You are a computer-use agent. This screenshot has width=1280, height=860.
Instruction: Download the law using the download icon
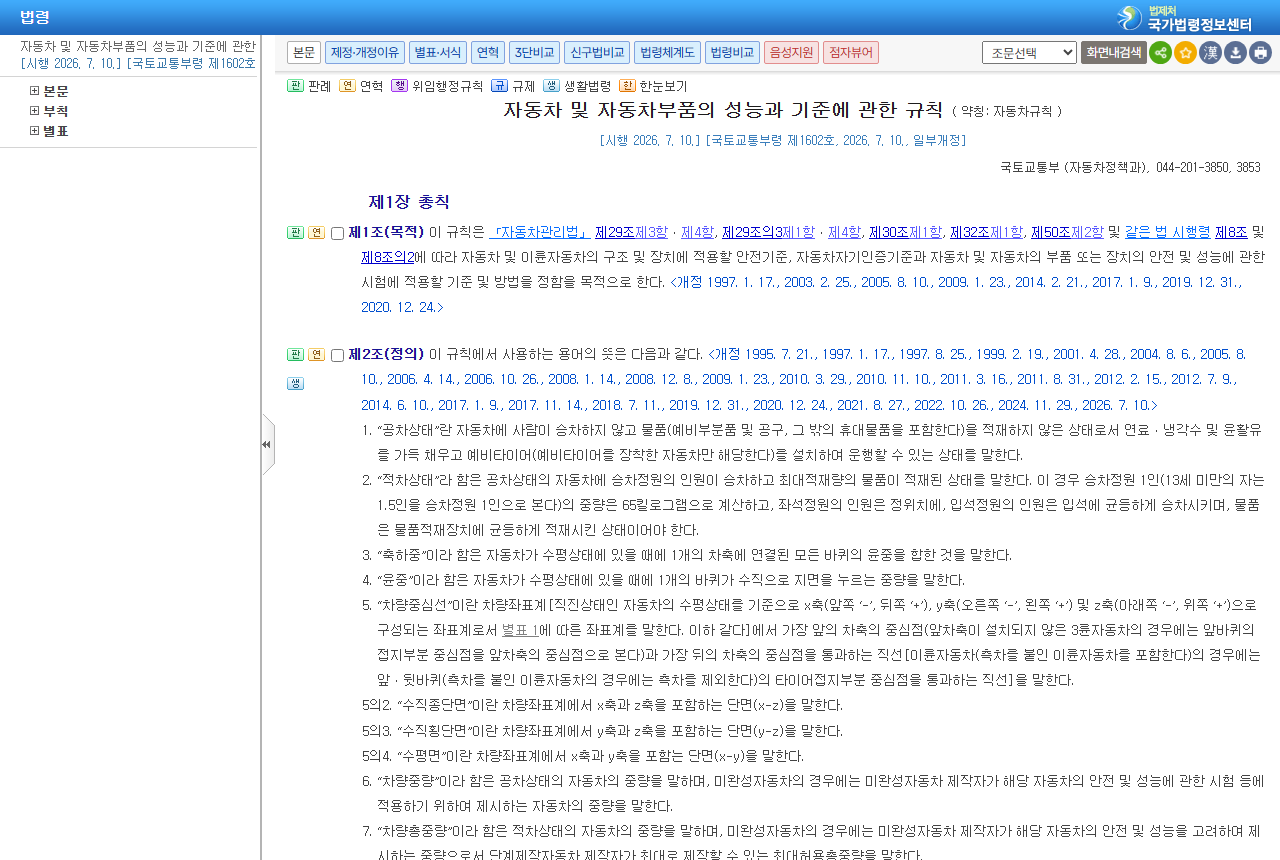(x=1235, y=53)
